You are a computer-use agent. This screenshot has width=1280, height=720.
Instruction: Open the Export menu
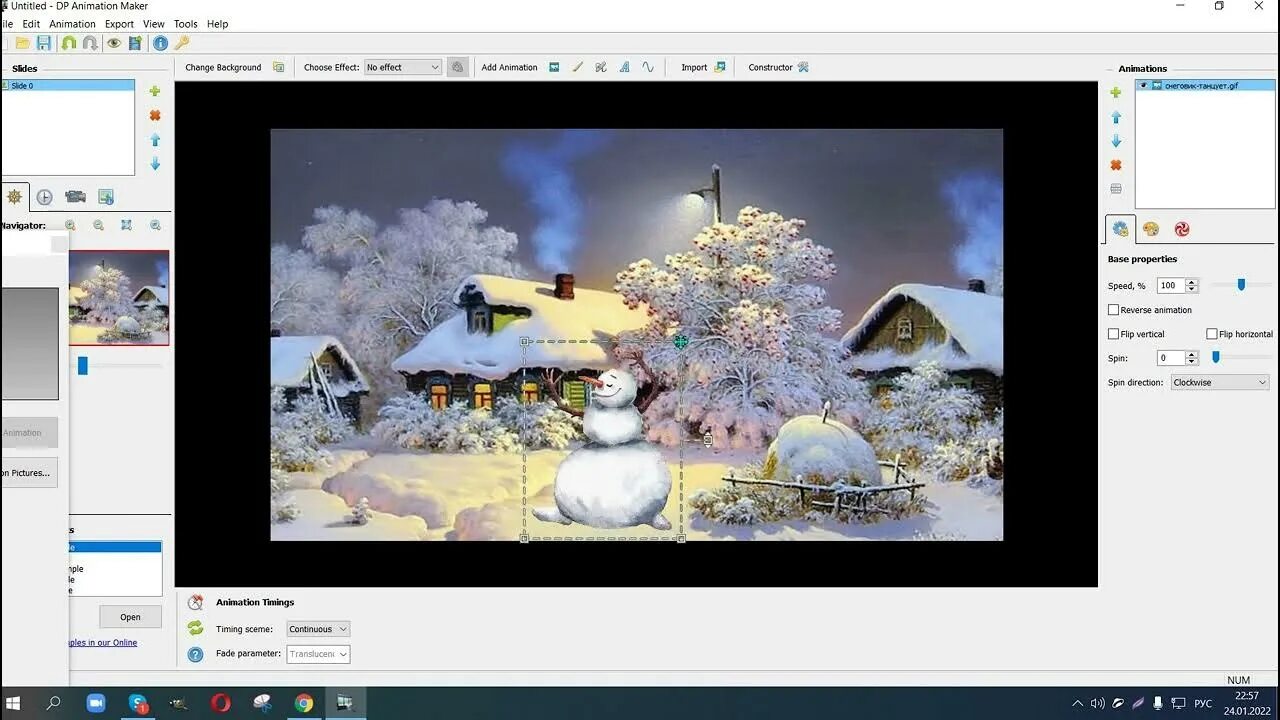(x=119, y=24)
